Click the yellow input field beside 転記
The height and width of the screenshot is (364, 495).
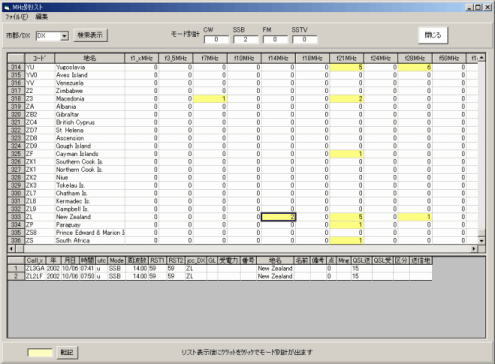[x=40, y=353]
